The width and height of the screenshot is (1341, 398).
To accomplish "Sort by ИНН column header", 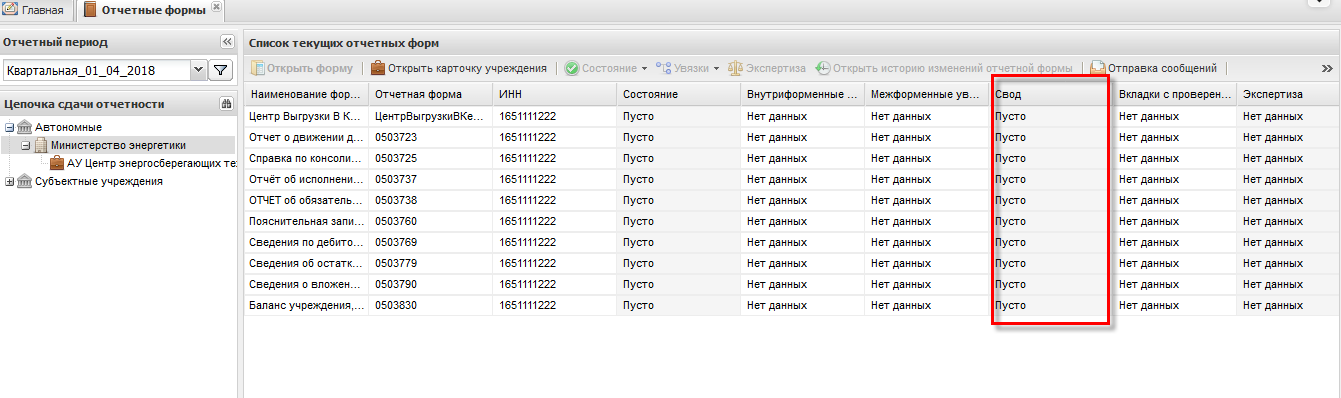I will pos(554,94).
